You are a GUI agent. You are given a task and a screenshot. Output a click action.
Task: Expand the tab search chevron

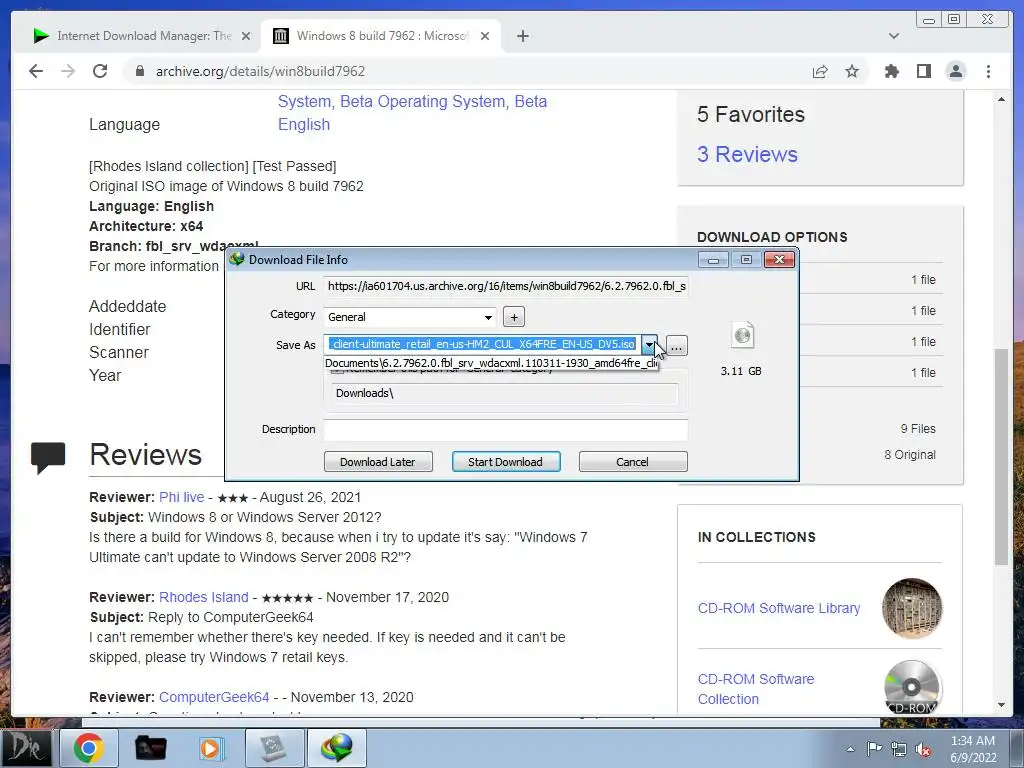pyautogui.click(x=893, y=36)
